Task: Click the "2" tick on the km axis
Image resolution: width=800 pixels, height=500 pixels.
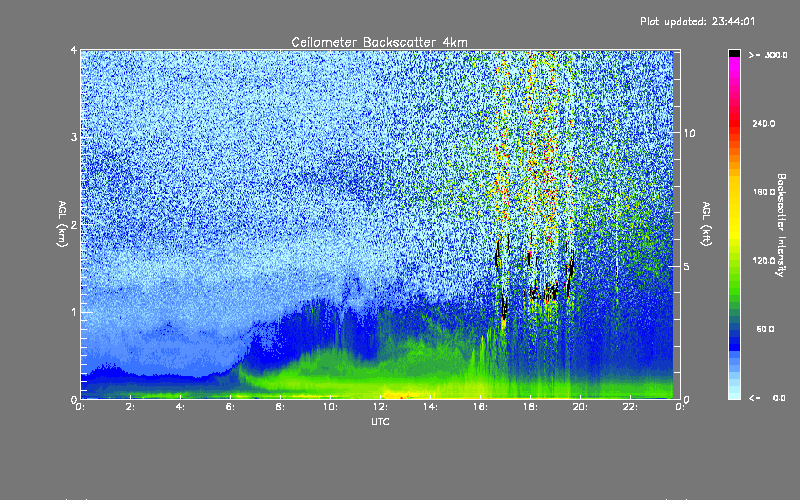Action: click(74, 224)
